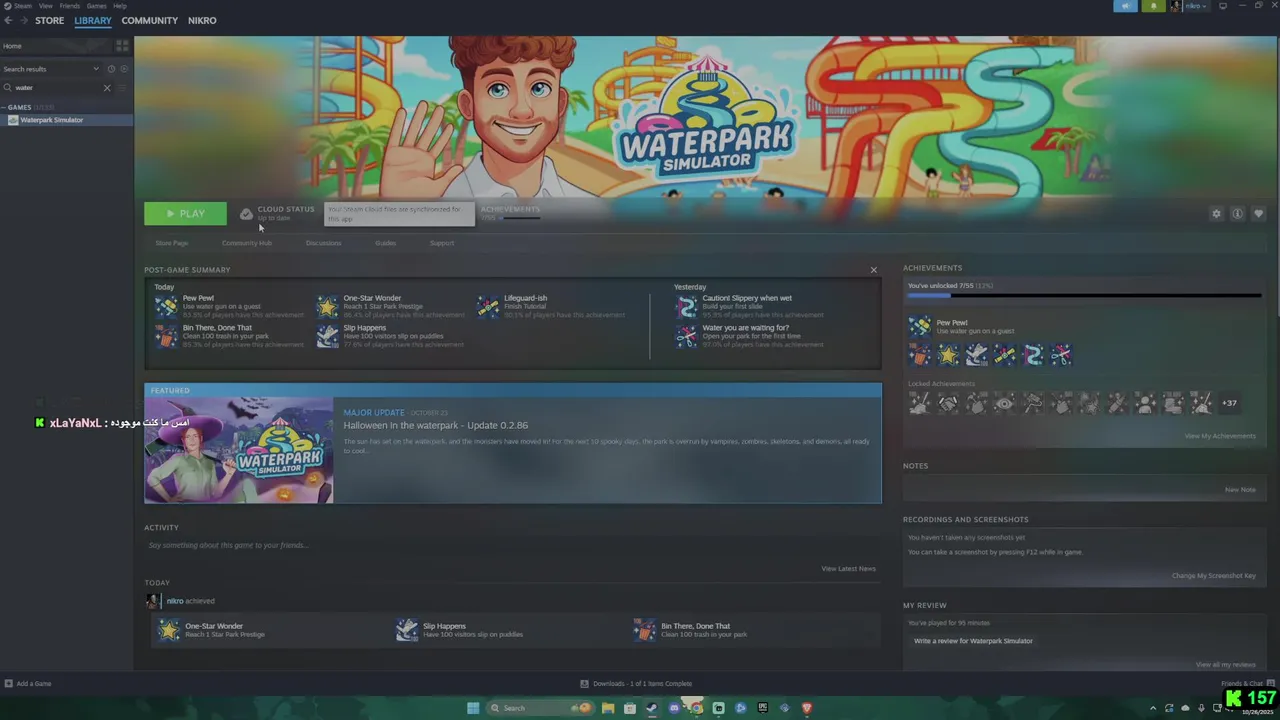Screen dimensions: 1280x720
Task: Click the cloud status icon
Action: coord(246,214)
